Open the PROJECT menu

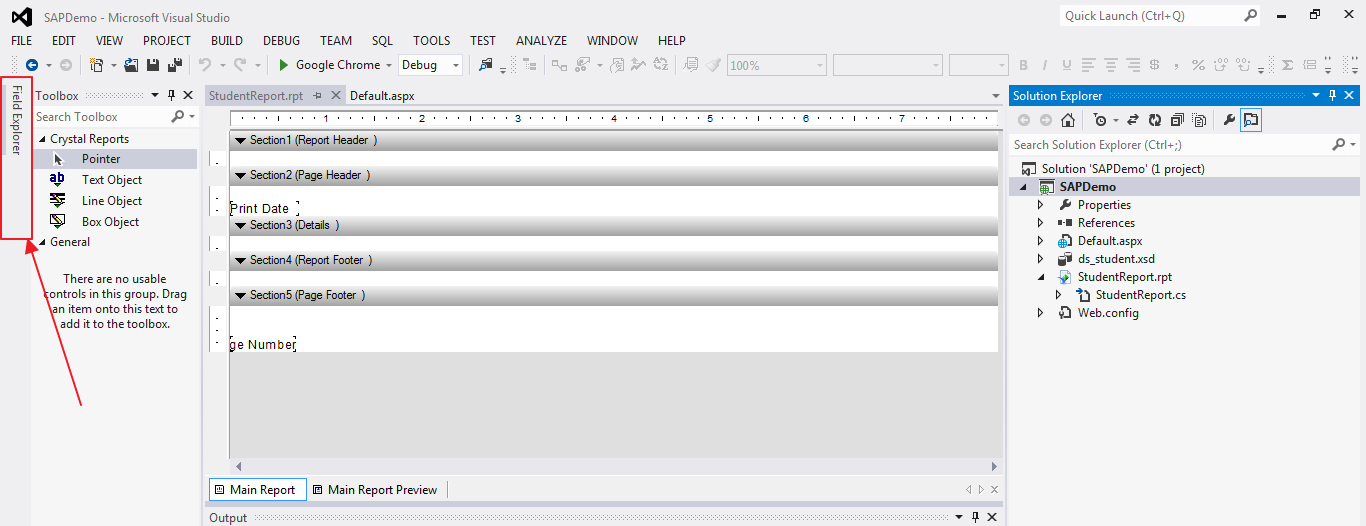(166, 41)
